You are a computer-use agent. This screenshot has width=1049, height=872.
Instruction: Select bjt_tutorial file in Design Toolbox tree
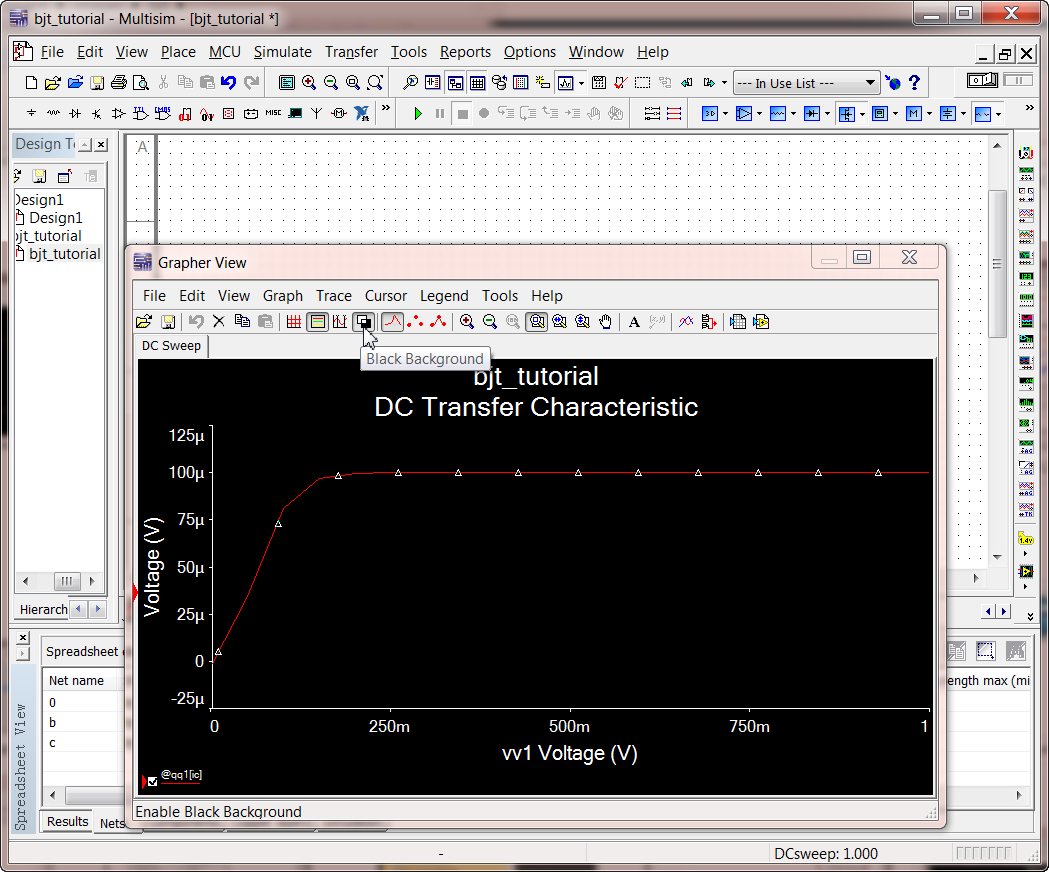coord(64,254)
